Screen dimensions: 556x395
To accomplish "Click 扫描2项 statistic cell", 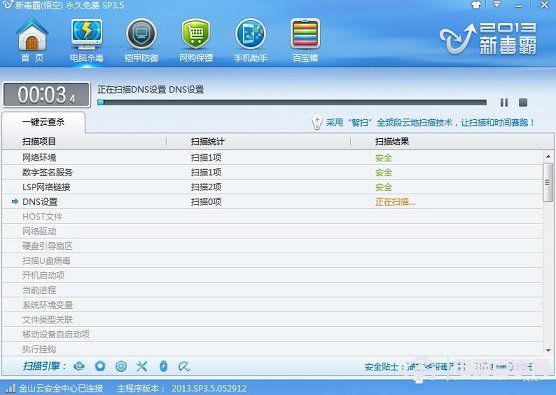I will 206,187.
